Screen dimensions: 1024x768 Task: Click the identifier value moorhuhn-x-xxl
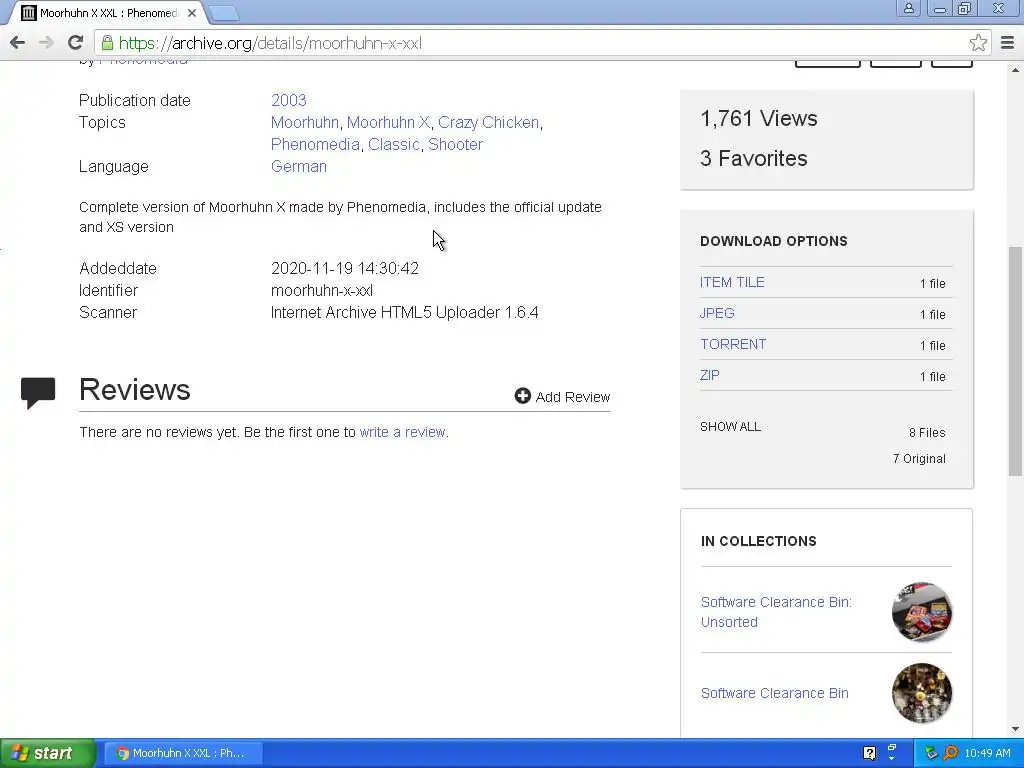pos(321,291)
